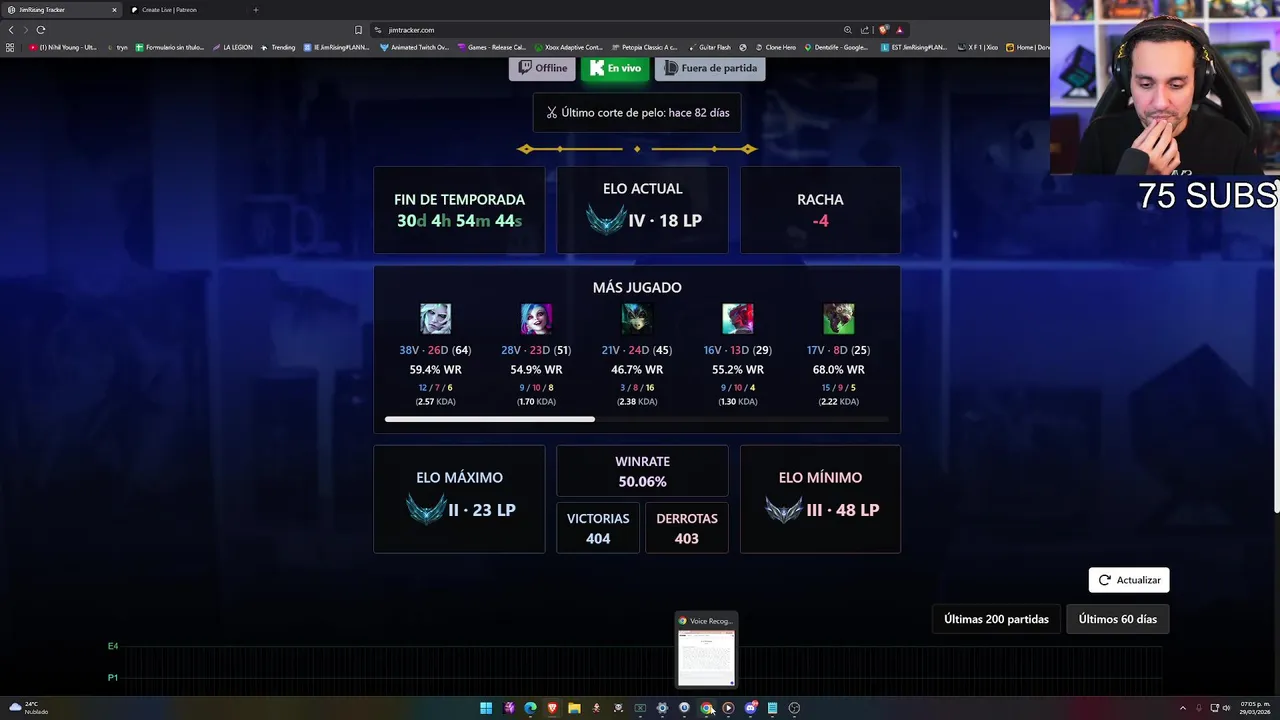1280x720 pixels.
Task: Open OBS Studio from the taskbar
Action: [794, 708]
